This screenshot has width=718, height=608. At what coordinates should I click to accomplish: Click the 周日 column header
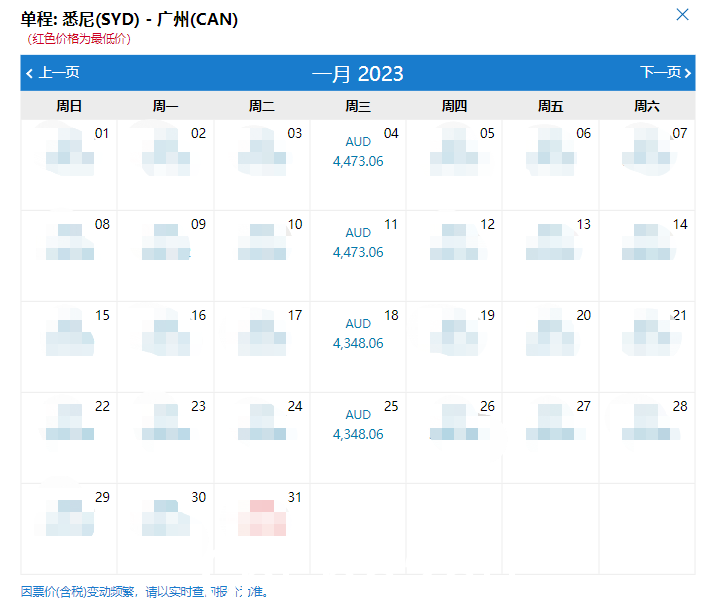[x=69, y=106]
